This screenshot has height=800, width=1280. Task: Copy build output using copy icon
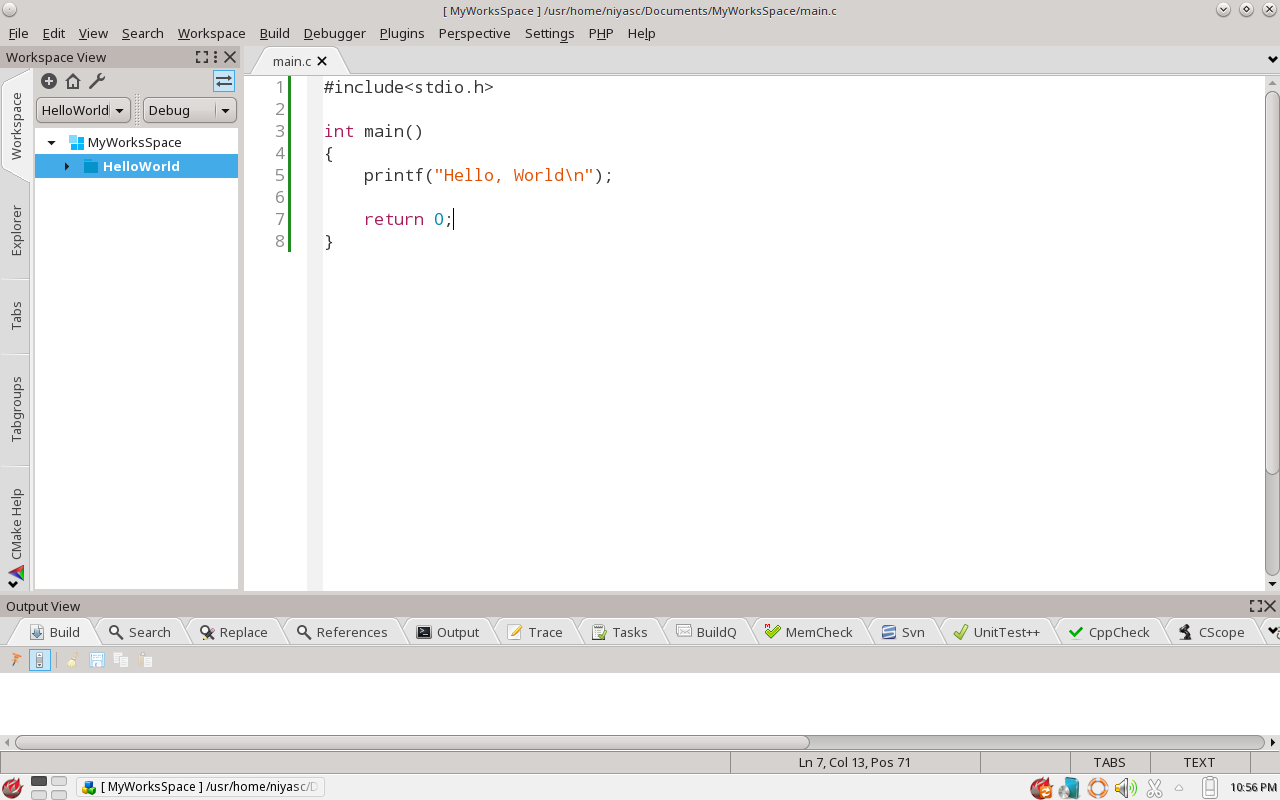(x=120, y=660)
